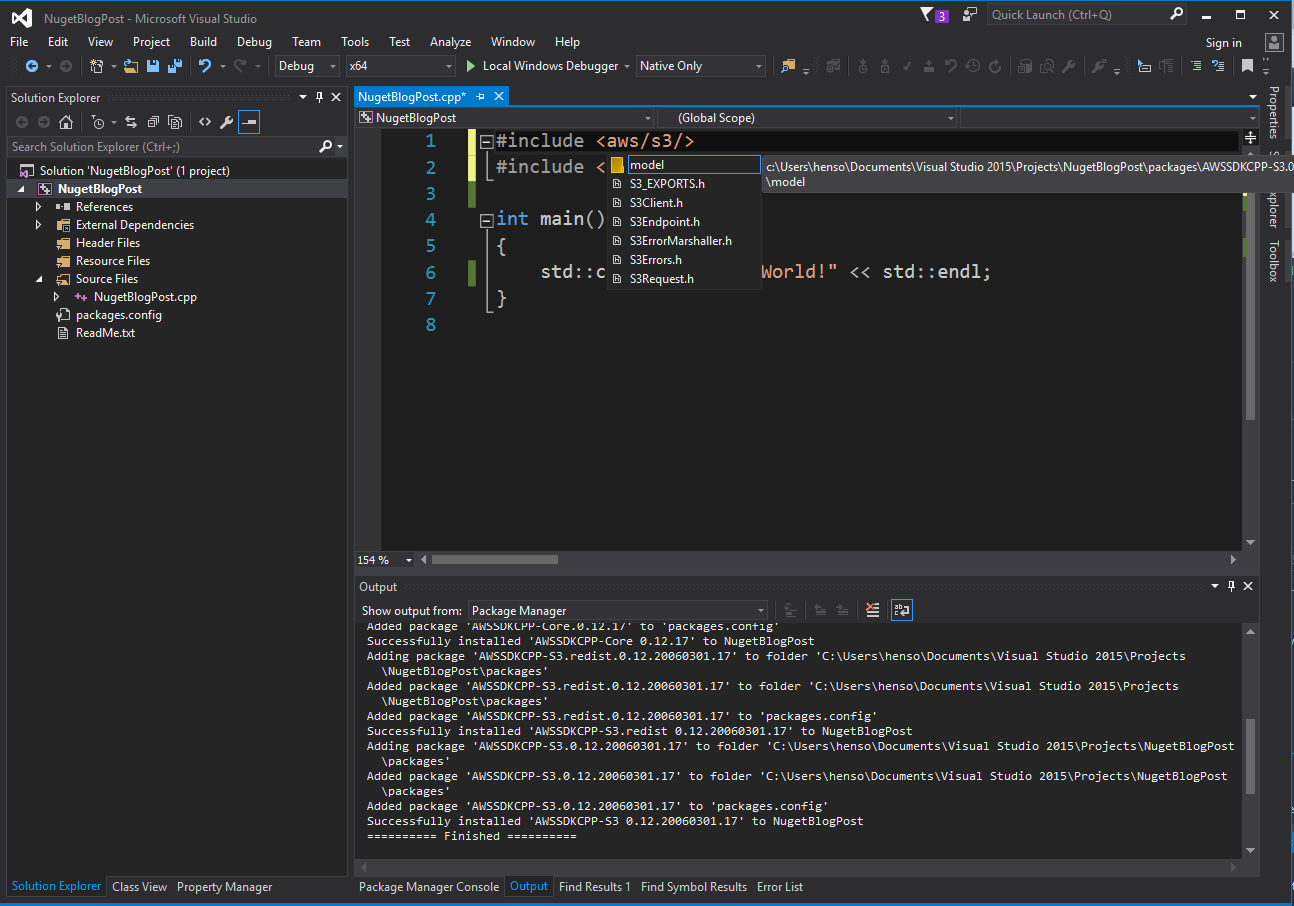
Task: Click the Sign in link
Action: pos(1223,43)
